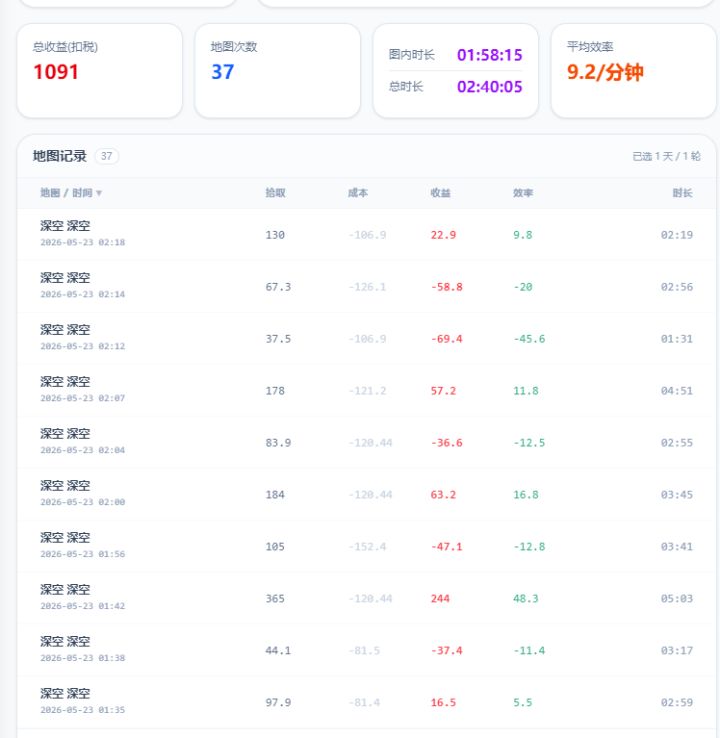720x738 pixels.
Task: Click the 已选 1 天 / 1 轮 label
Action: pyautogui.click(x=666, y=156)
